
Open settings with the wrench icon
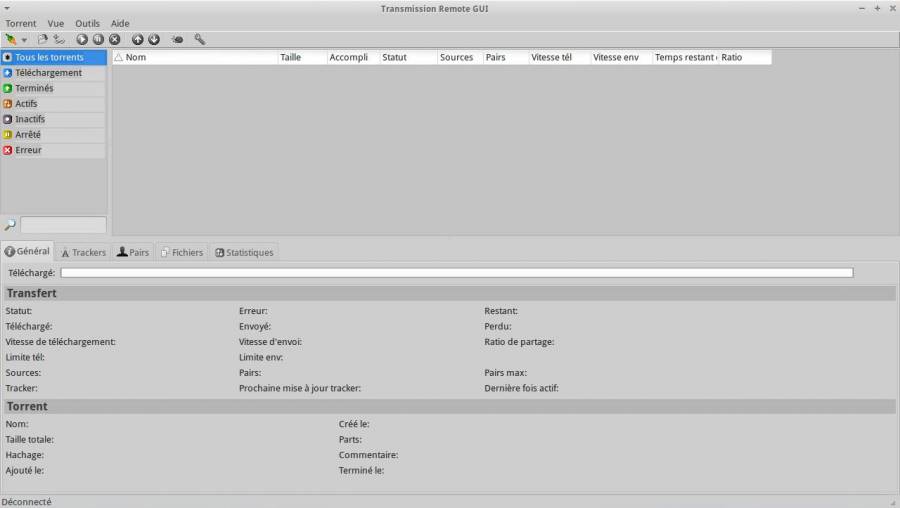200,39
